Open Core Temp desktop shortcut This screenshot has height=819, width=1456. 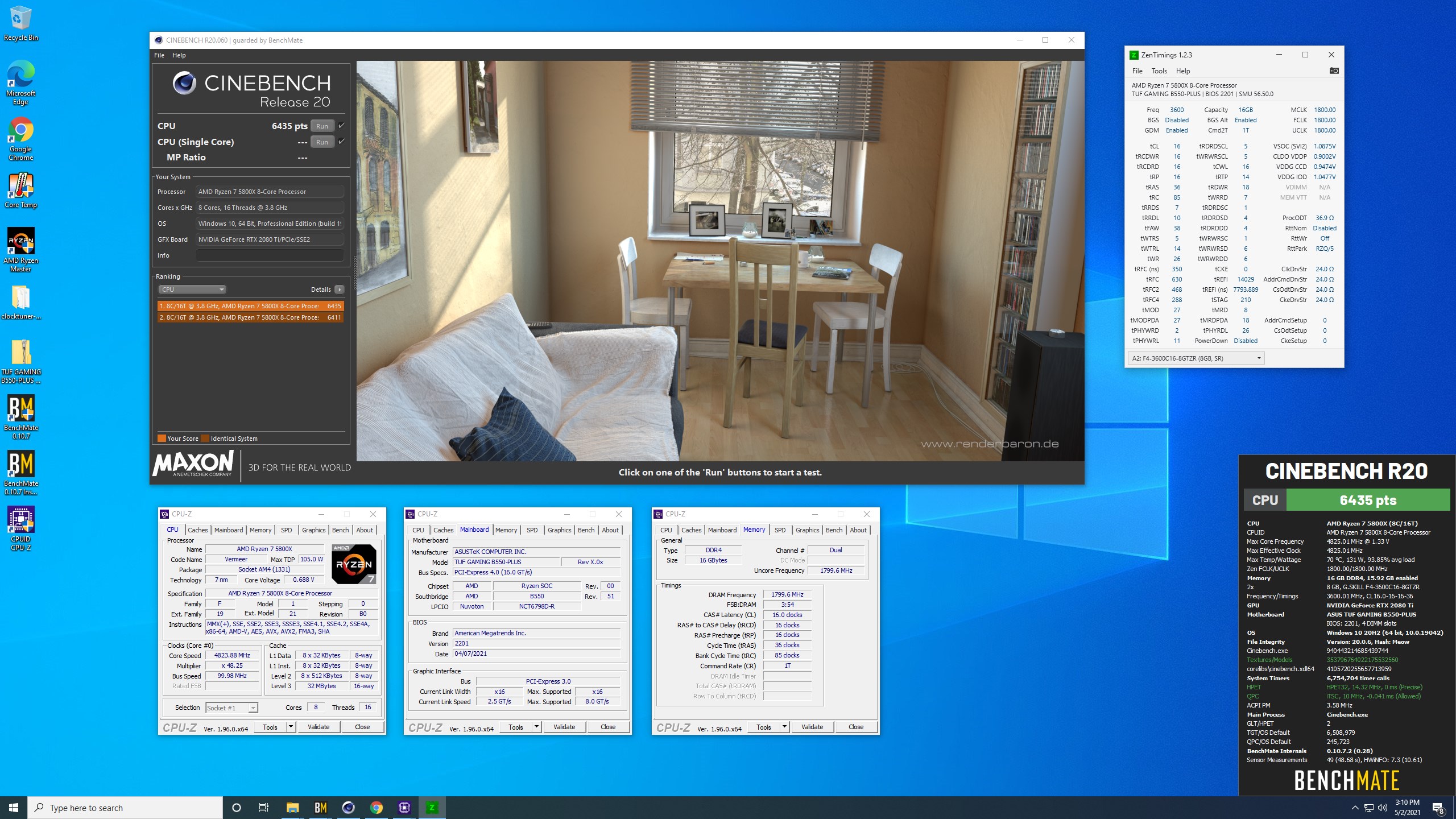(x=20, y=191)
